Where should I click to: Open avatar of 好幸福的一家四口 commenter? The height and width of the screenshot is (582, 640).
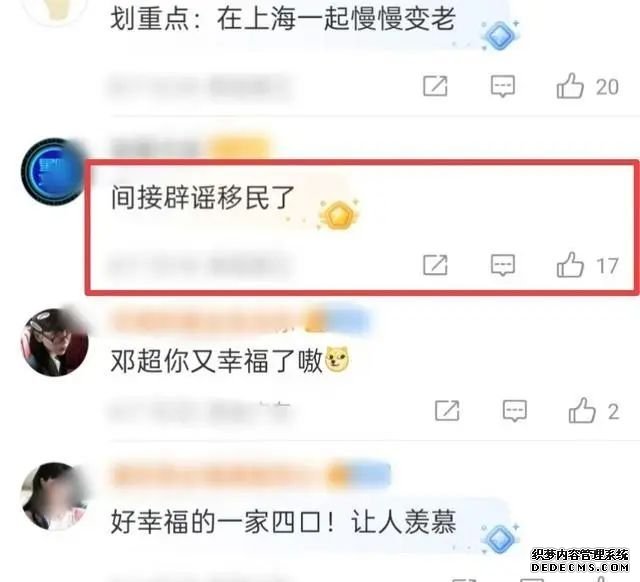[x=55, y=496]
